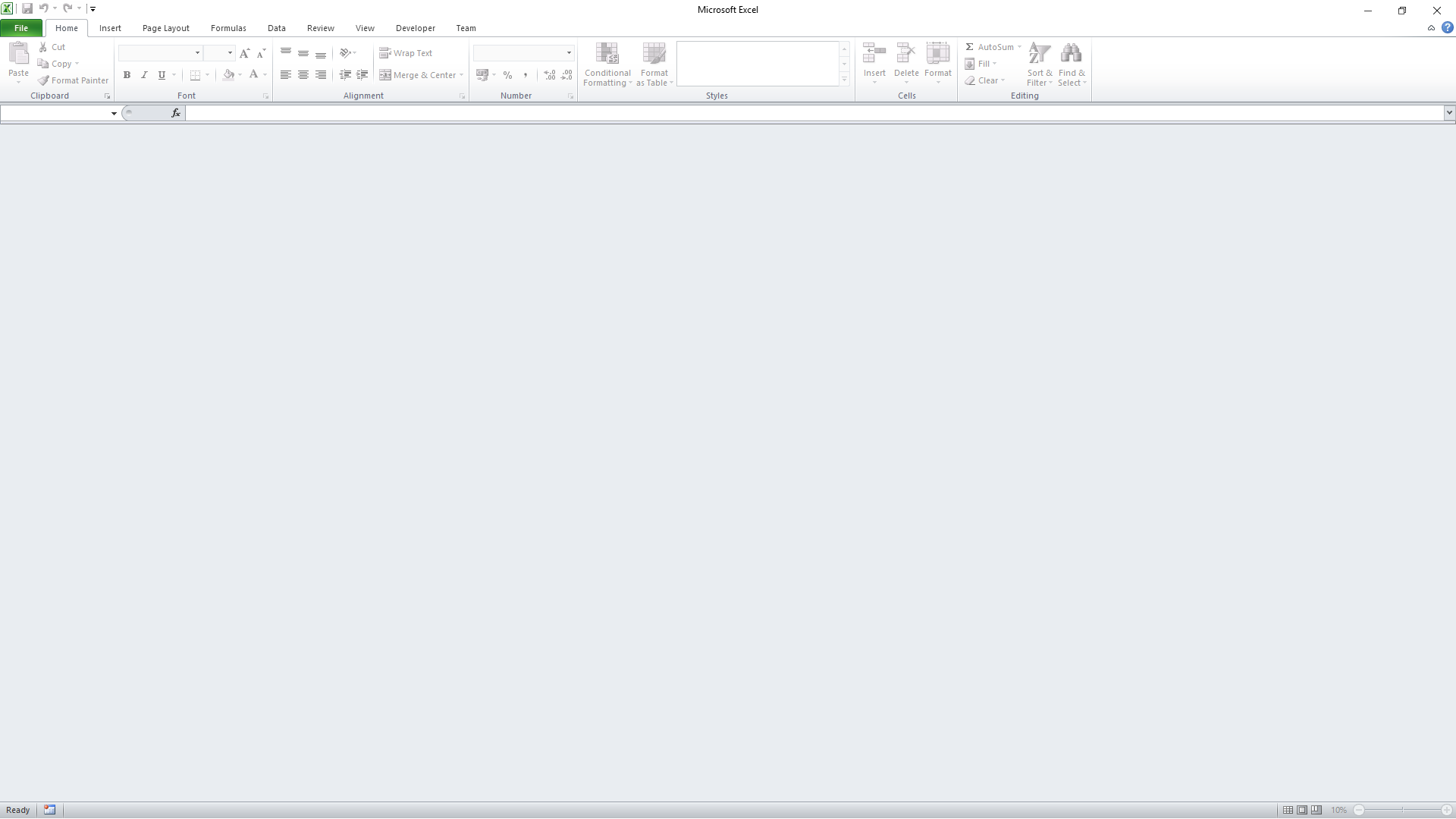Apply Percent Style number format

click(508, 75)
